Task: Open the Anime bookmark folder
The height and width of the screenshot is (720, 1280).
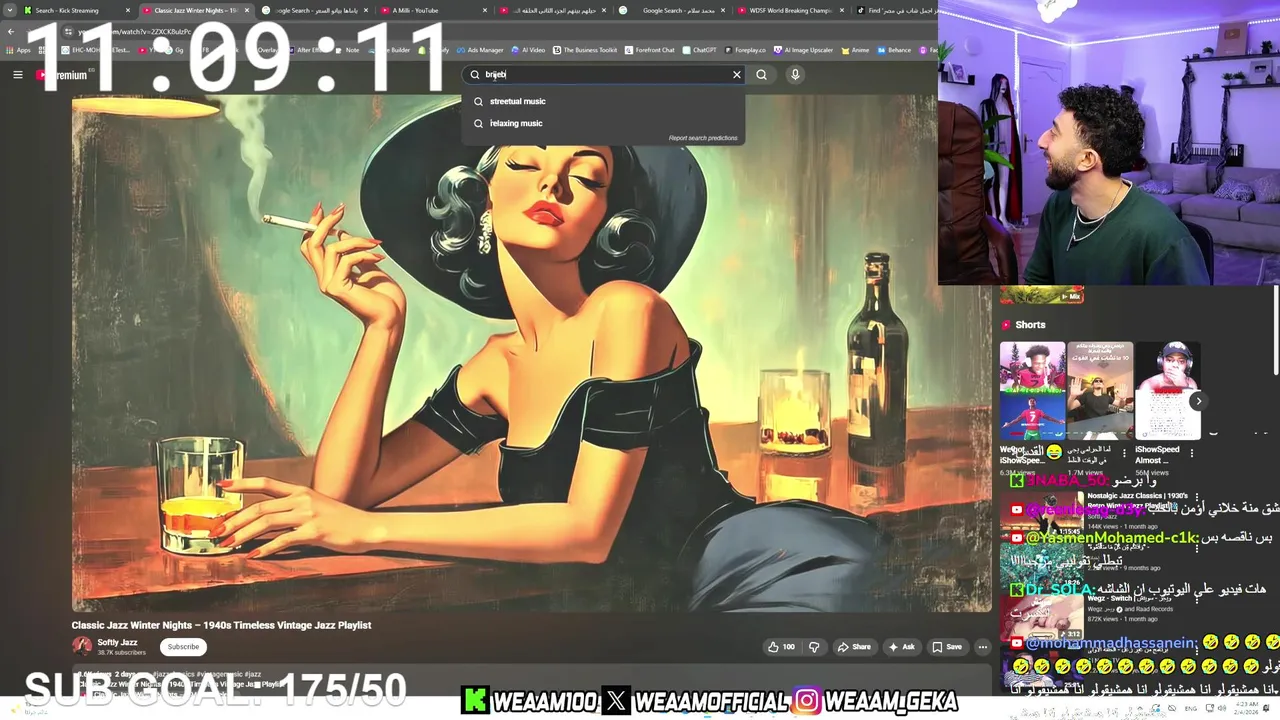Action: point(855,50)
